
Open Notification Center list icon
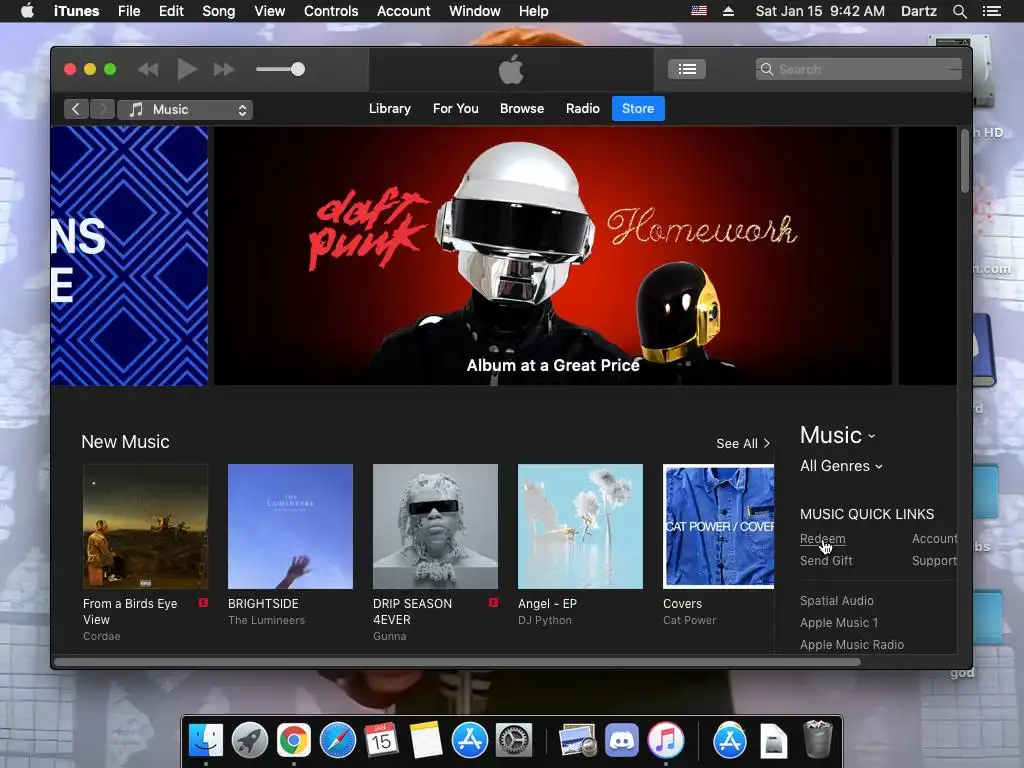coord(991,11)
